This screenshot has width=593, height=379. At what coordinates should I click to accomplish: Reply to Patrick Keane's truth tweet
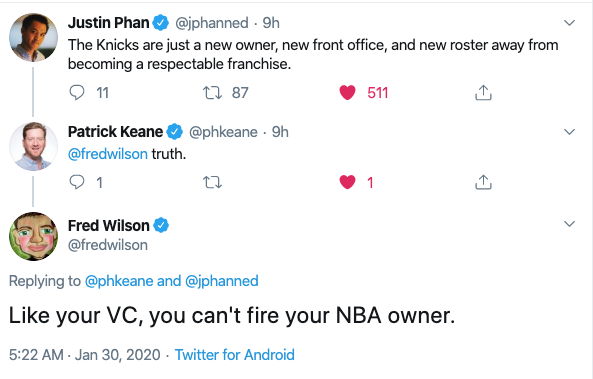coord(77,182)
